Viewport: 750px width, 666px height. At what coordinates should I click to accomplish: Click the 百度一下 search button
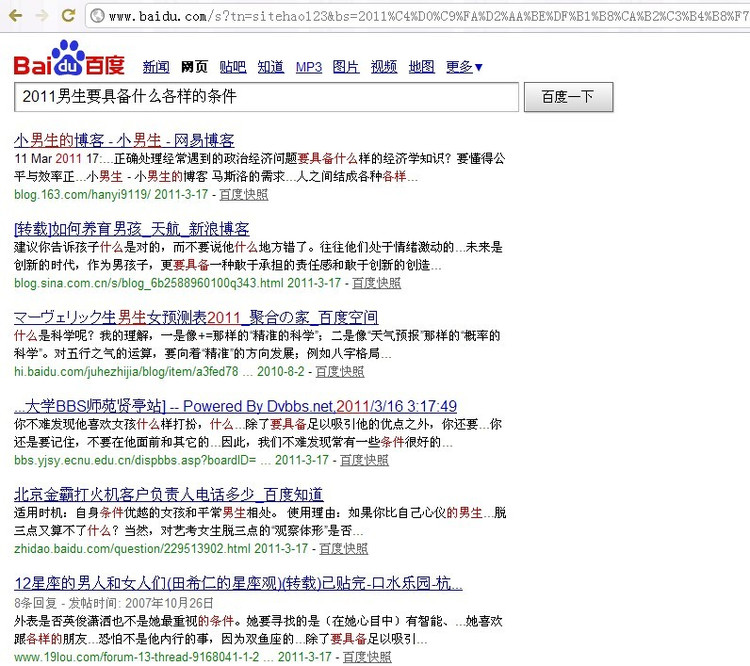click(568, 97)
